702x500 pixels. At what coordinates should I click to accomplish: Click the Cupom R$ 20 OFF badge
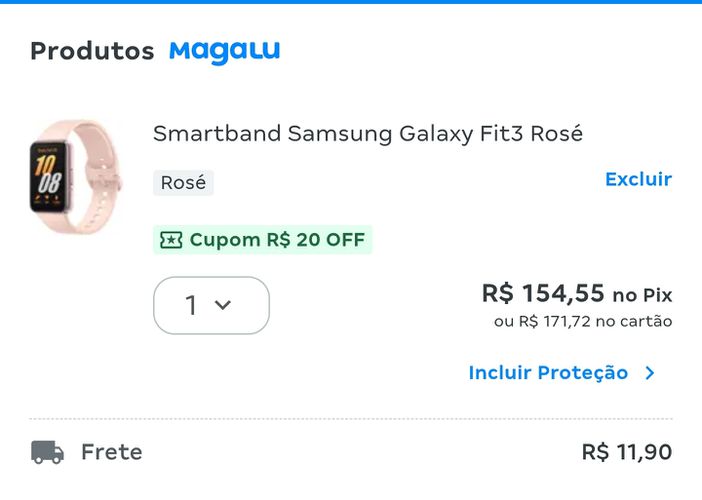point(262,240)
